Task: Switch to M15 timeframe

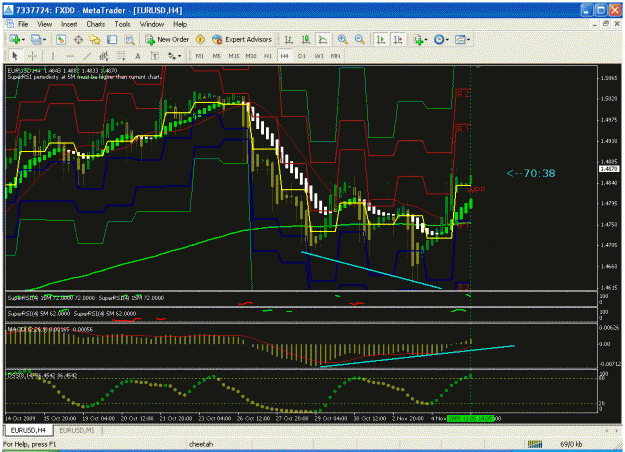Action: (234, 56)
